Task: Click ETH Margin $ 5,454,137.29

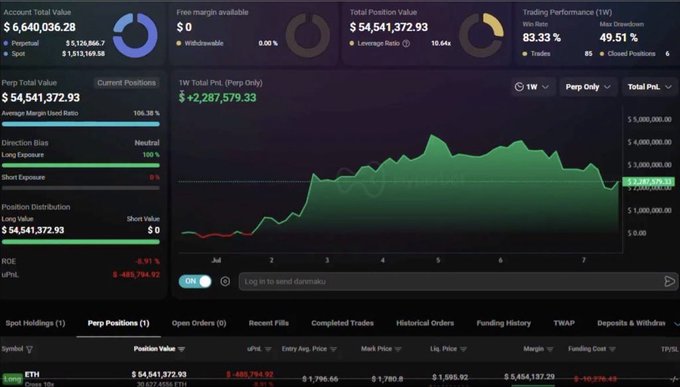Action: click(529, 377)
